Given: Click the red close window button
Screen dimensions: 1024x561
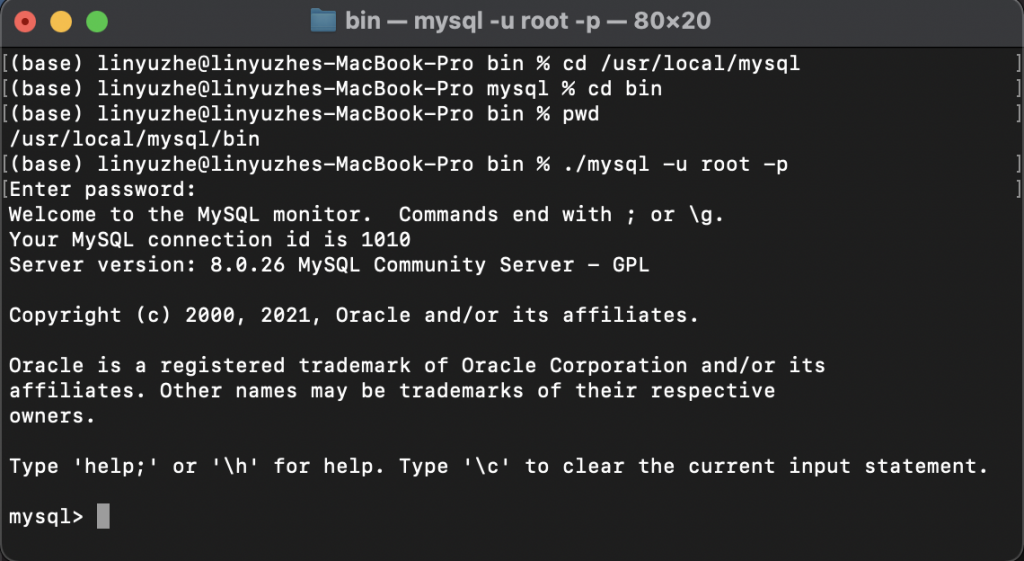Looking at the screenshot, I should (25, 22).
